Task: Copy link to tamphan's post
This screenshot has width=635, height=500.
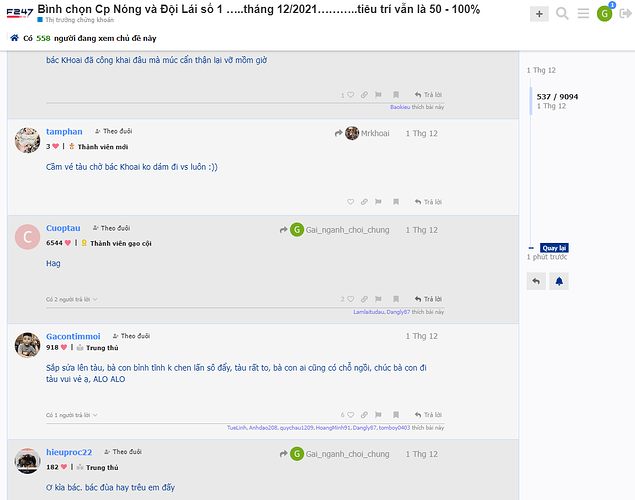Action: pyautogui.click(x=364, y=202)
